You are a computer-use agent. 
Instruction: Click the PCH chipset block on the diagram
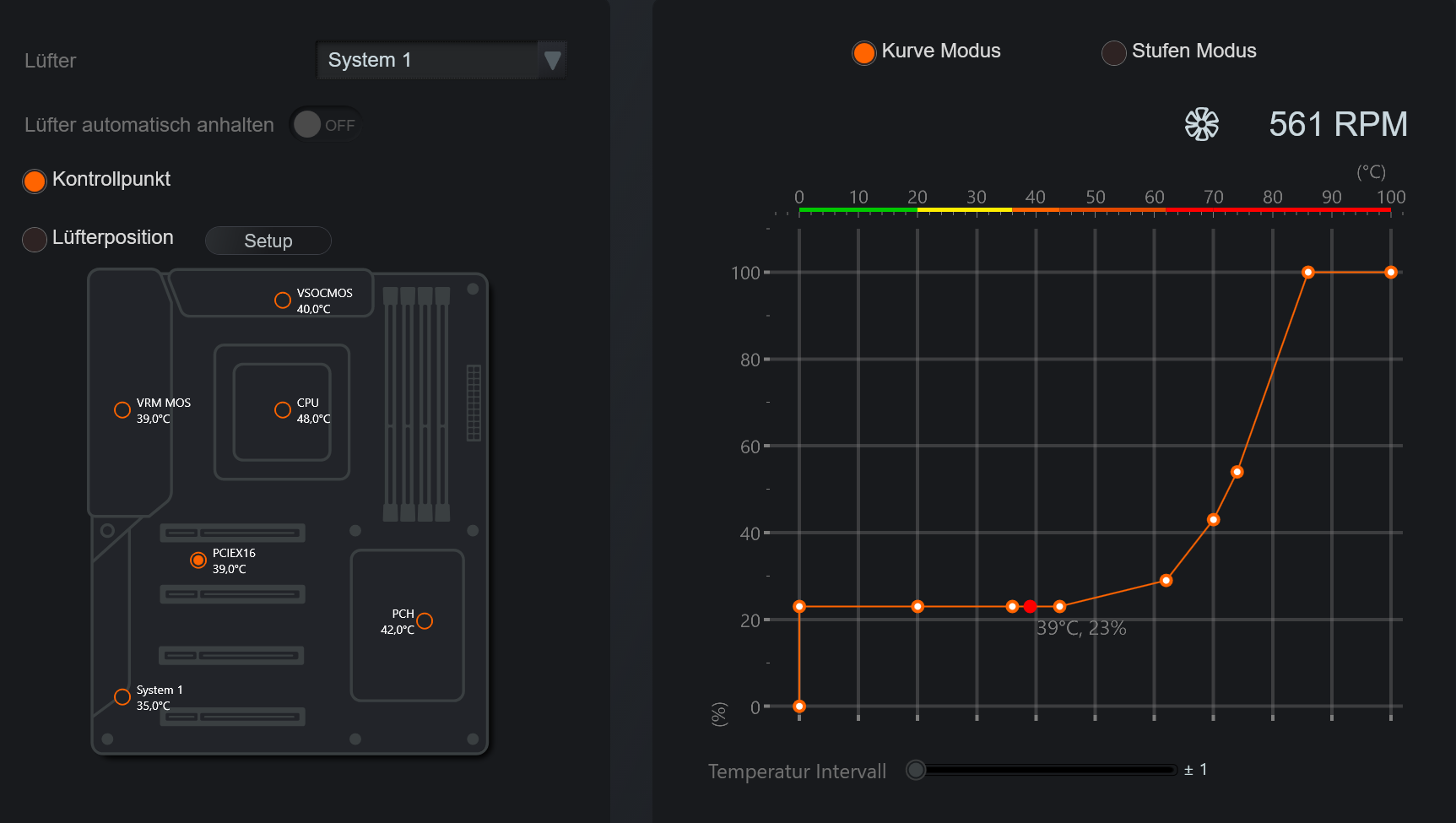click(x=408, y=625)
